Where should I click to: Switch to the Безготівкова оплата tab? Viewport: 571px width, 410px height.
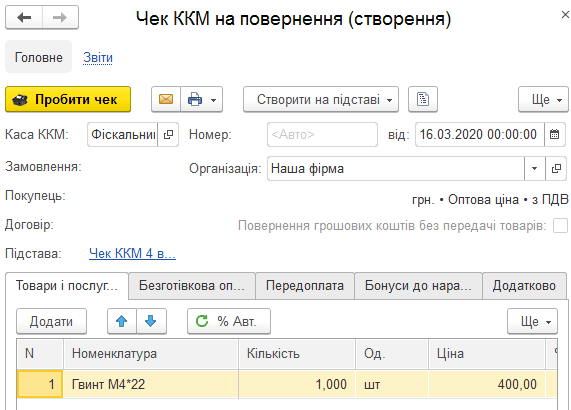click(192, 286)
